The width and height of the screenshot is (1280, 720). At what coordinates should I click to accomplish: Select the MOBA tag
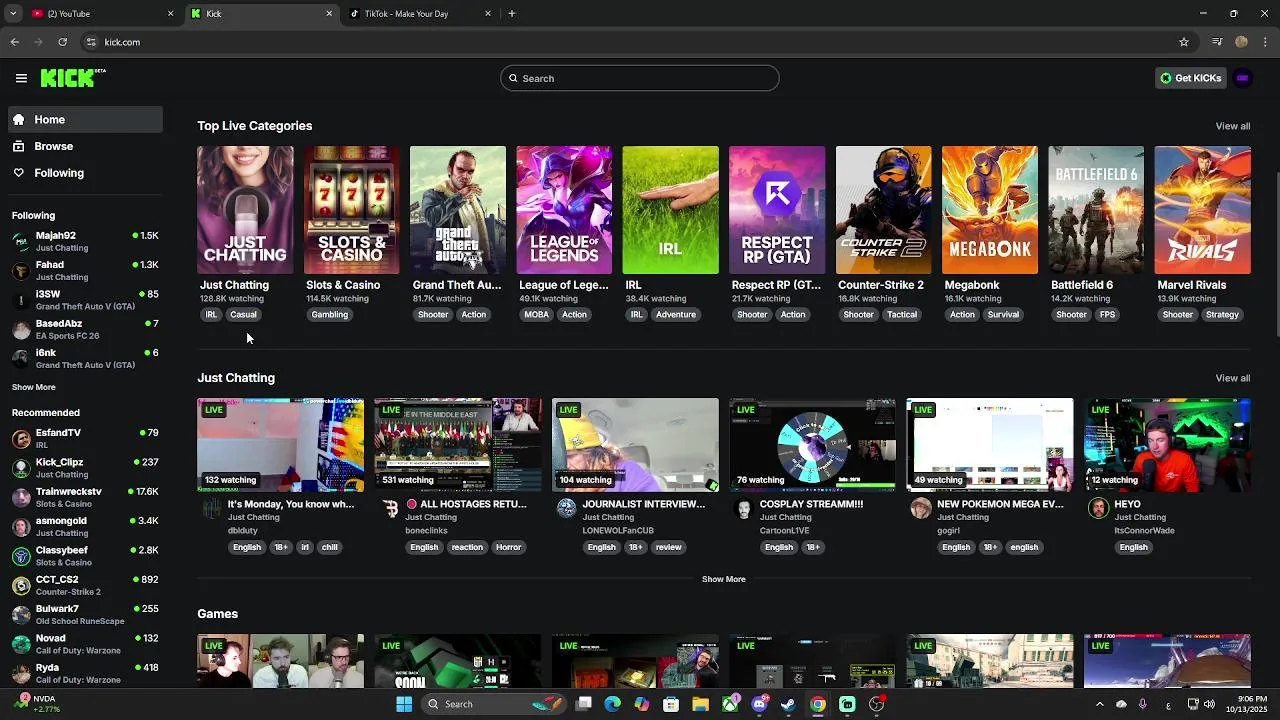(x=536, y=314)
